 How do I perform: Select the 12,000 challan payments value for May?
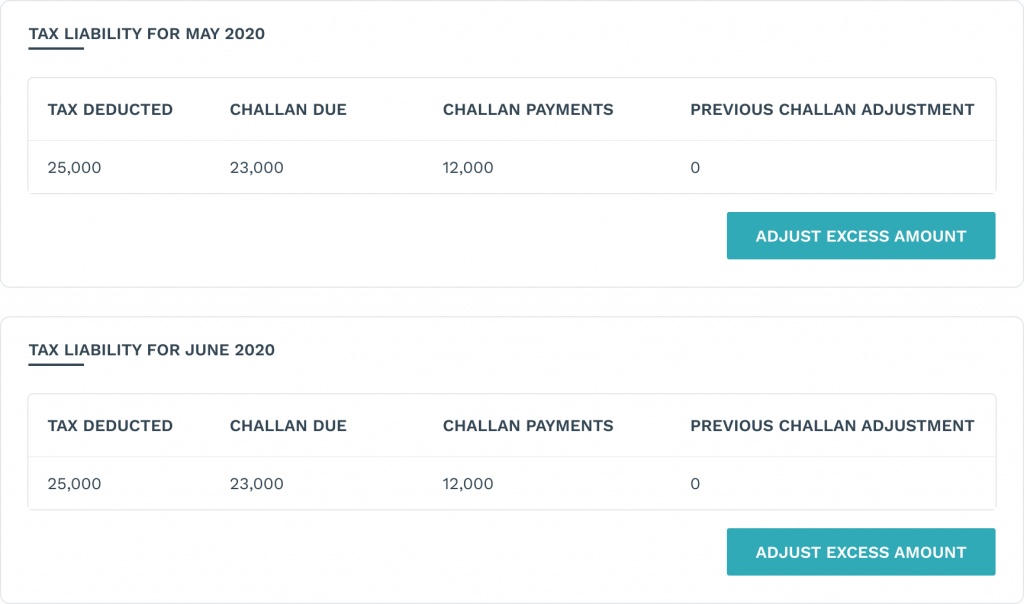(x=468, y=168)
